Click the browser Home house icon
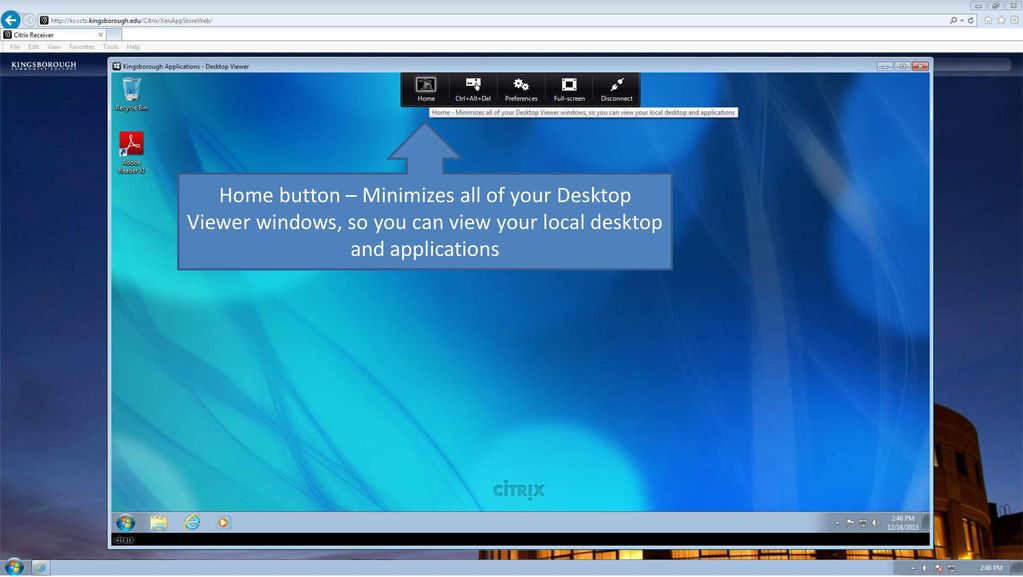The image size is (1023, 577). [x=988, y=20]
